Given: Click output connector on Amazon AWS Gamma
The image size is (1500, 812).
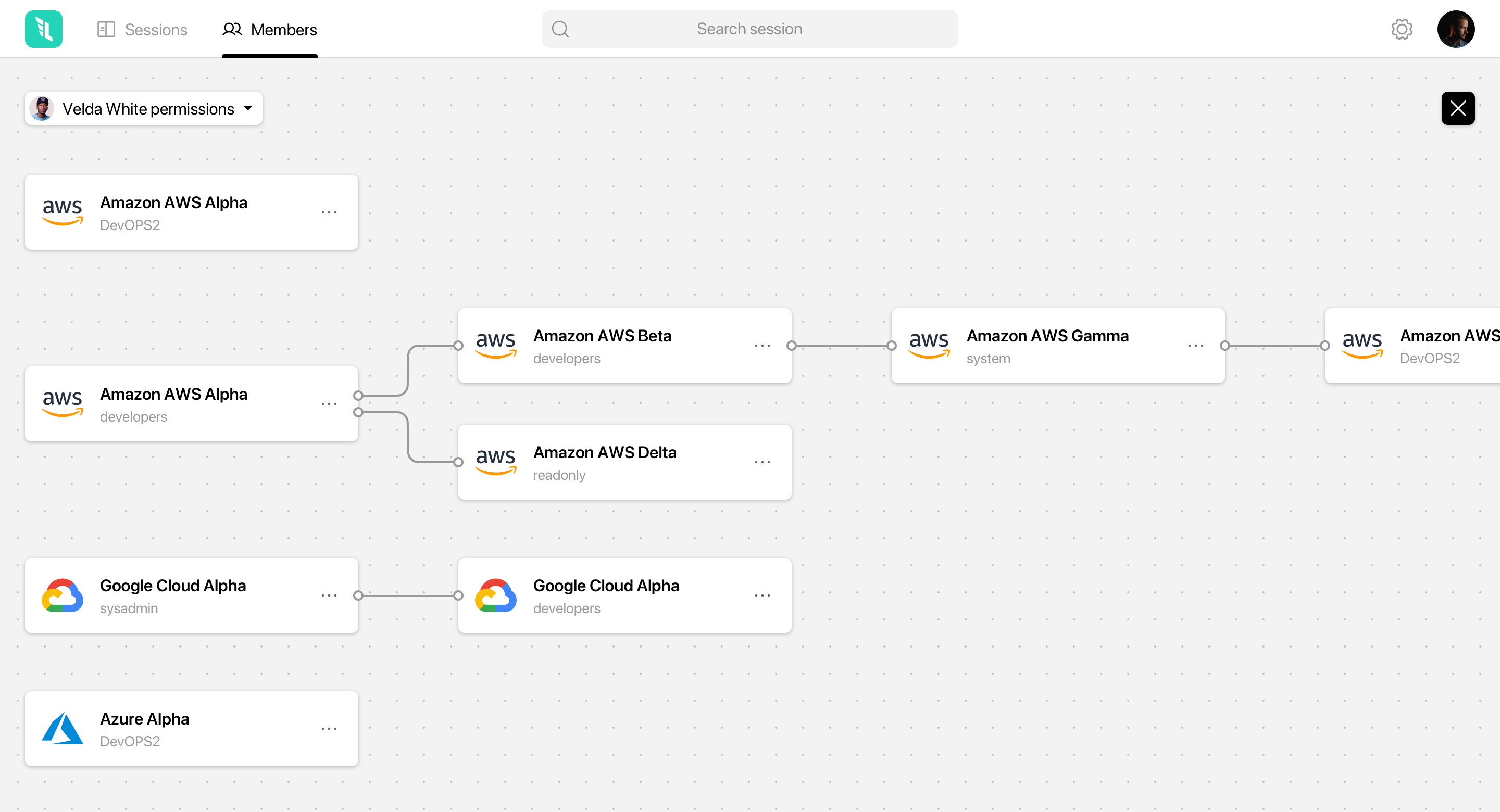Looking at the screenshot, I should point(1224,346).
